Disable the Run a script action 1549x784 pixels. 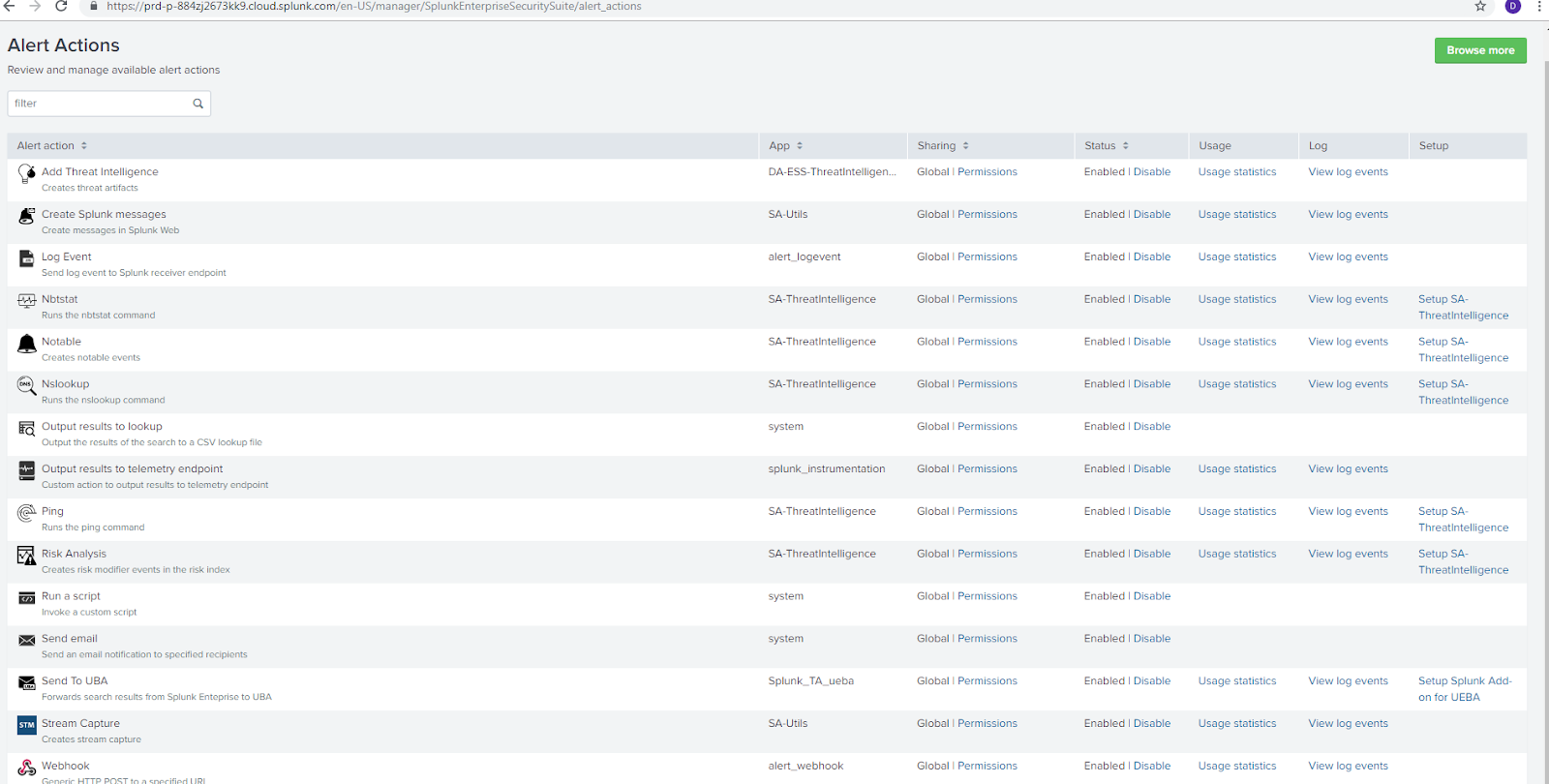[1152, 596]
